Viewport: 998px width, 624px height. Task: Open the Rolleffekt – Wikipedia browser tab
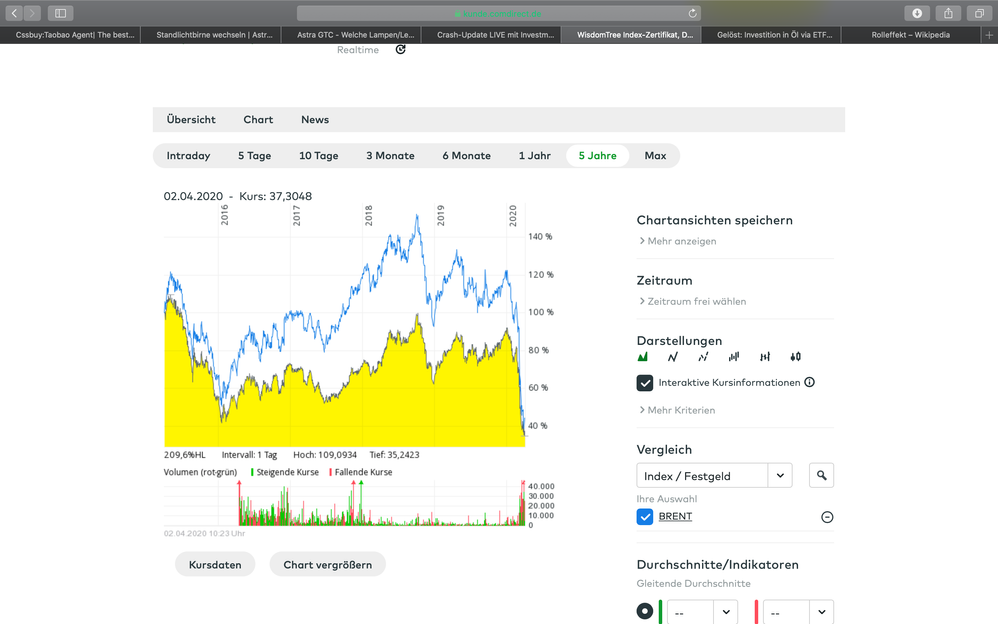coord(910,34)
